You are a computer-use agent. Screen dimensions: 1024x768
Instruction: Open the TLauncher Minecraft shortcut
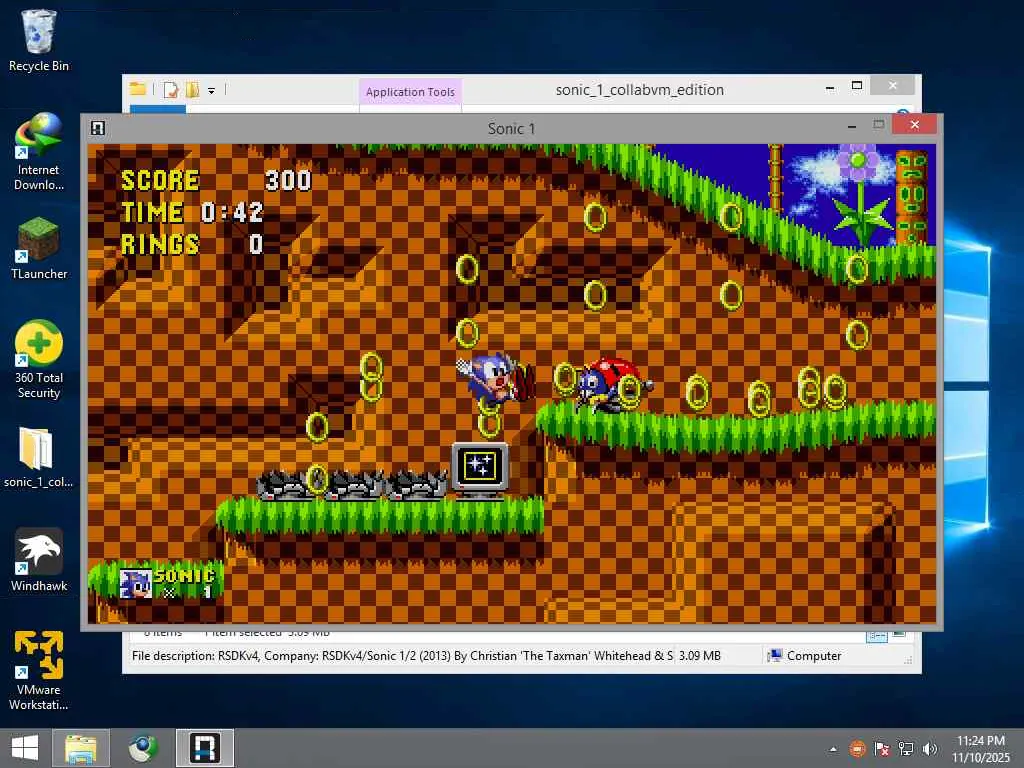pyautogui.click(x=39, y=248)
